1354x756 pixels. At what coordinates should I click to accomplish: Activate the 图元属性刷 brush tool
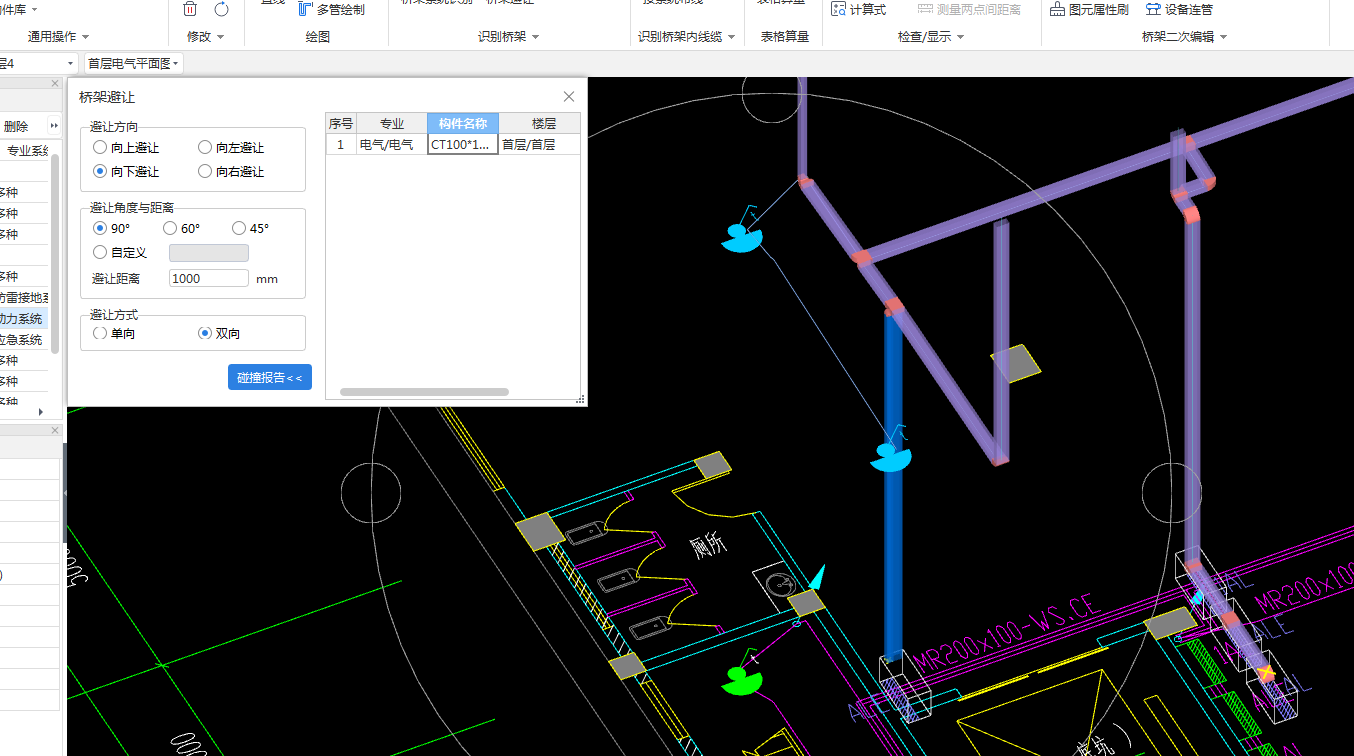(1089, 9)
